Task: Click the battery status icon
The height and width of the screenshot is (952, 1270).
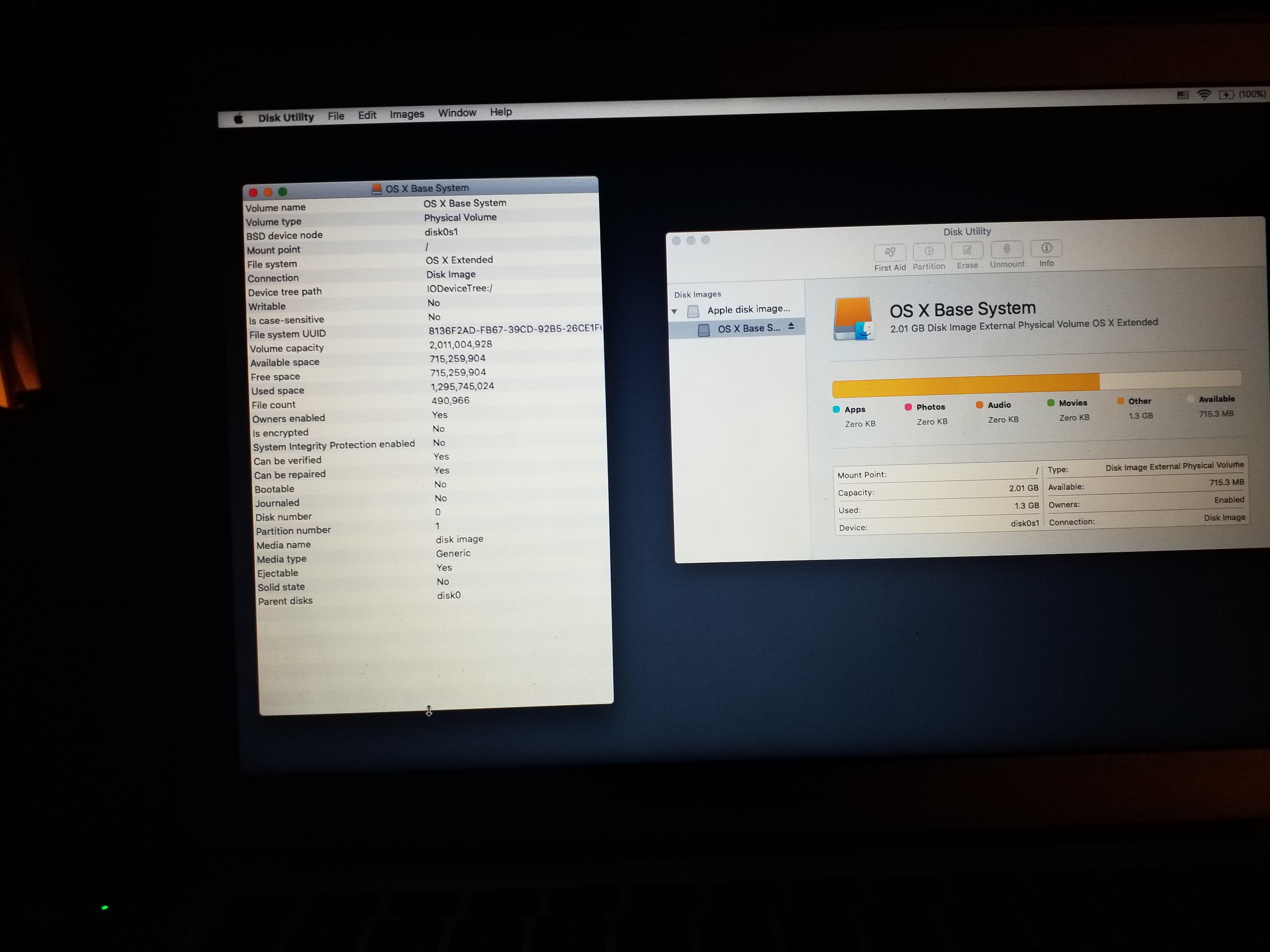Action: 1226,94
